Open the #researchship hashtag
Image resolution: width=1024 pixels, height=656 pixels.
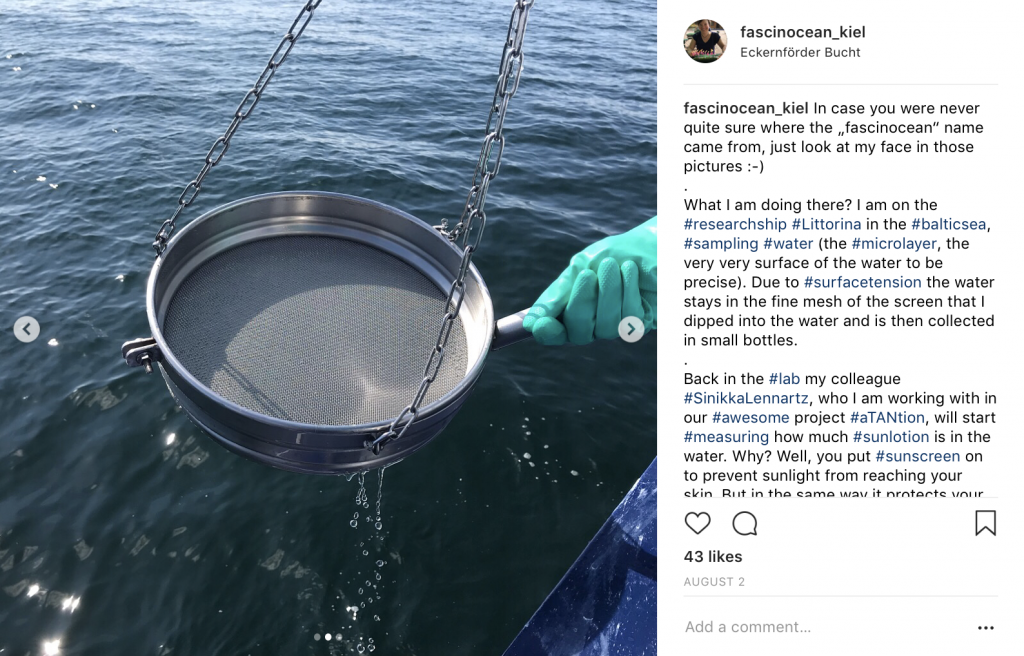point(735,224)
